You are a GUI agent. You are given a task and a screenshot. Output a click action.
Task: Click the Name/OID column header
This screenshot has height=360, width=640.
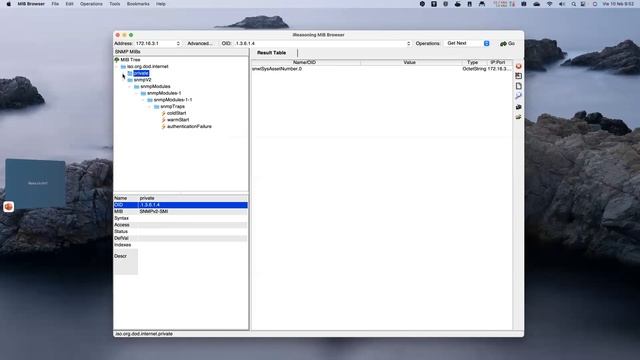point(306,62)
